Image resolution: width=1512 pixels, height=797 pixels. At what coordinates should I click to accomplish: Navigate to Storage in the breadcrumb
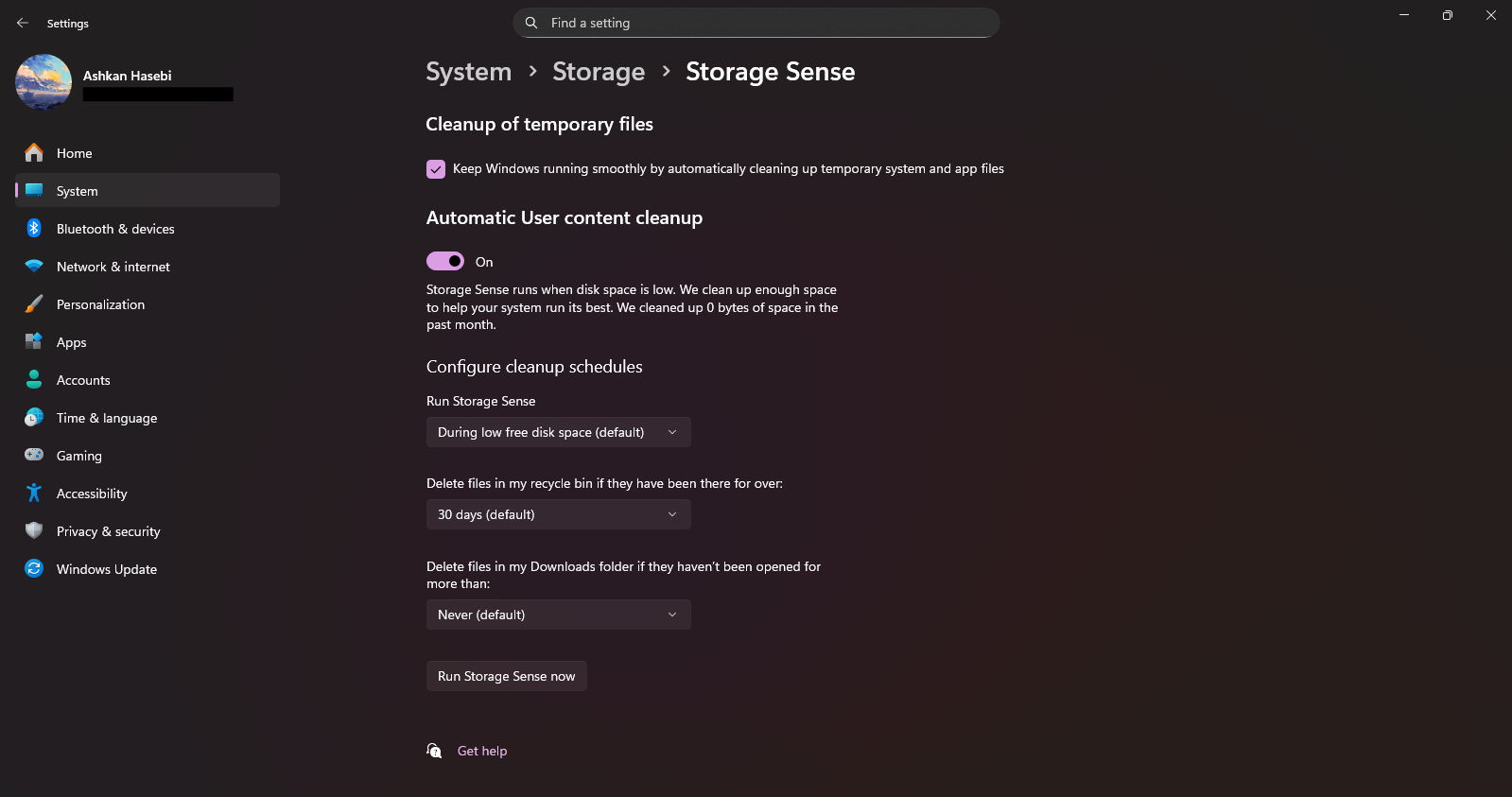click(x=599, y=72)
